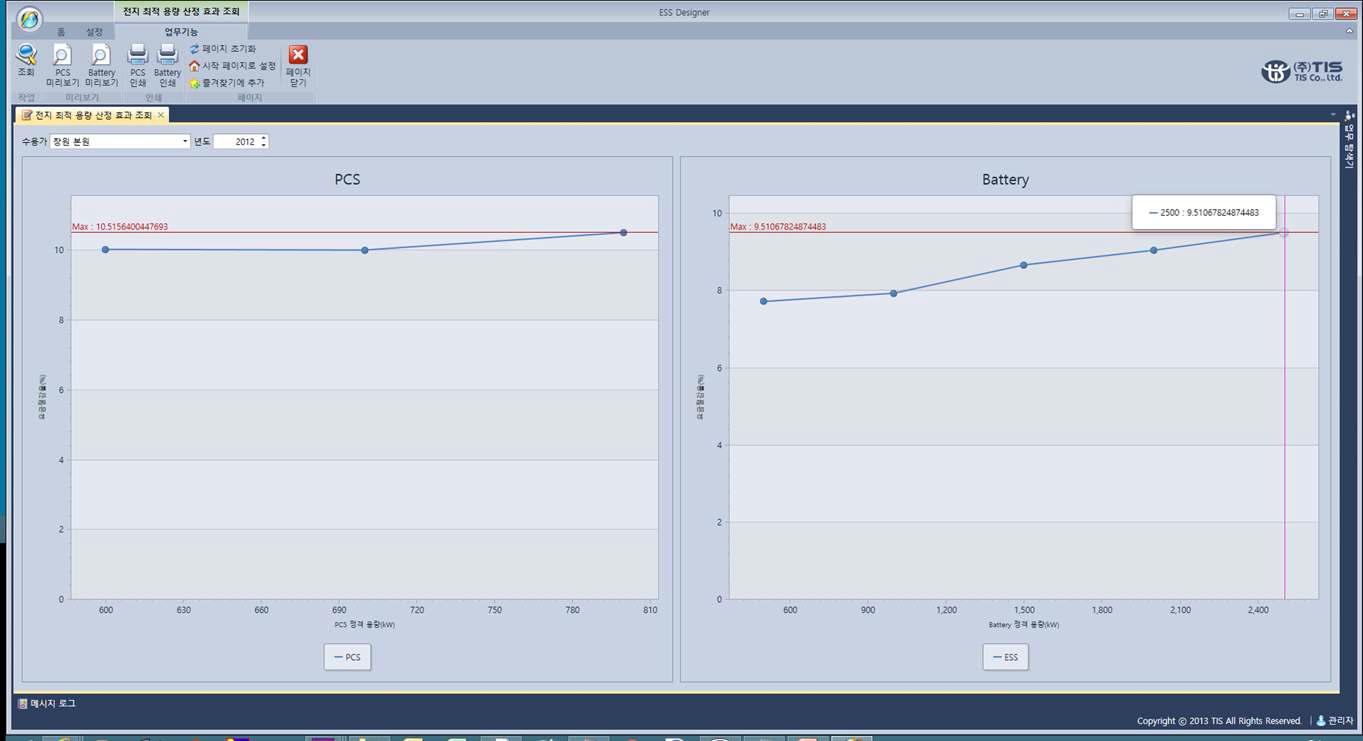
Task: Click the Battery data point at 2500
Action: 1284,232
